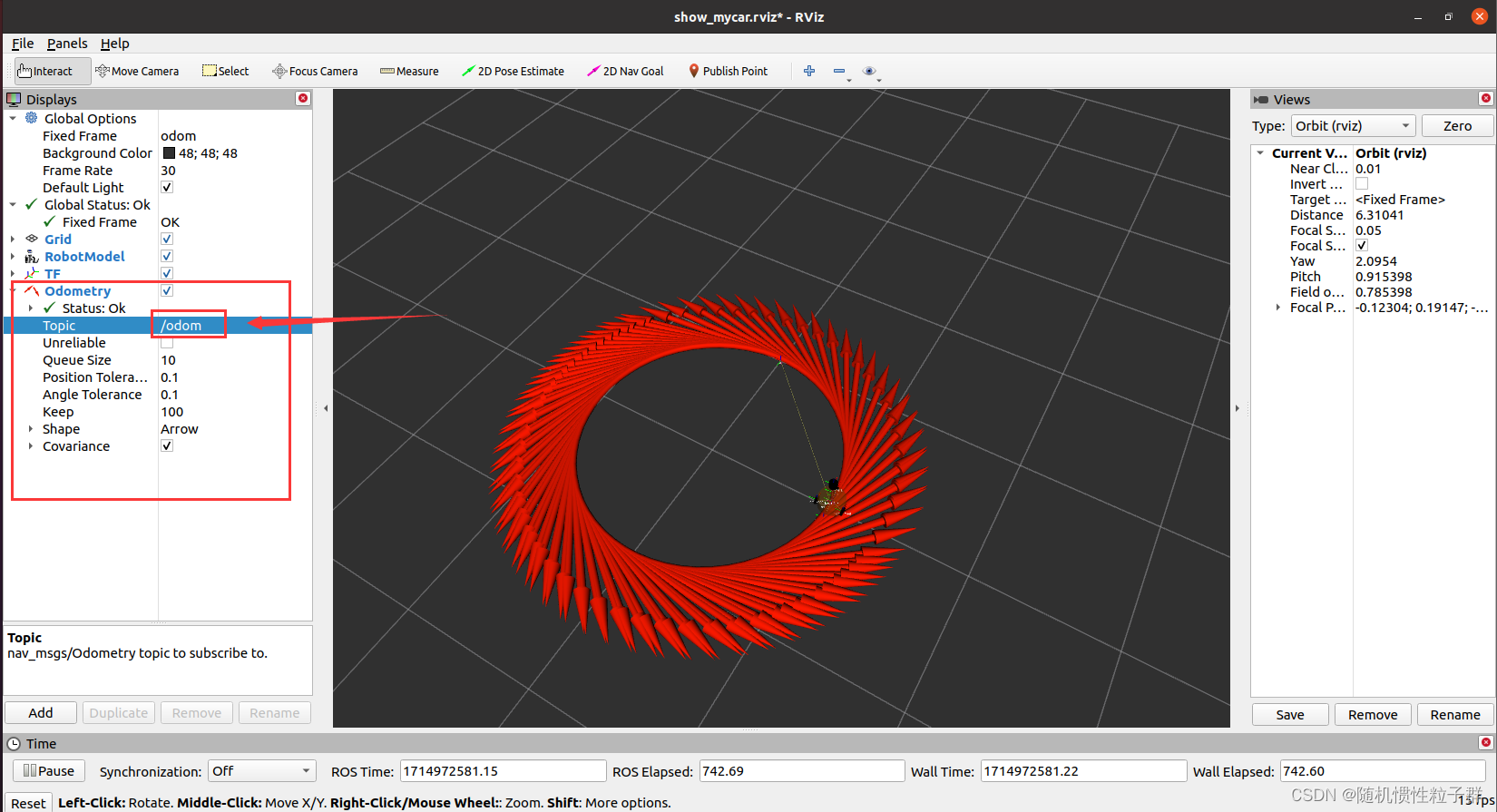The height and width of the screenshot is (812, 1497).
Task: Choose the Select tool
Action: pyautogui.click(x=225, y=71)
